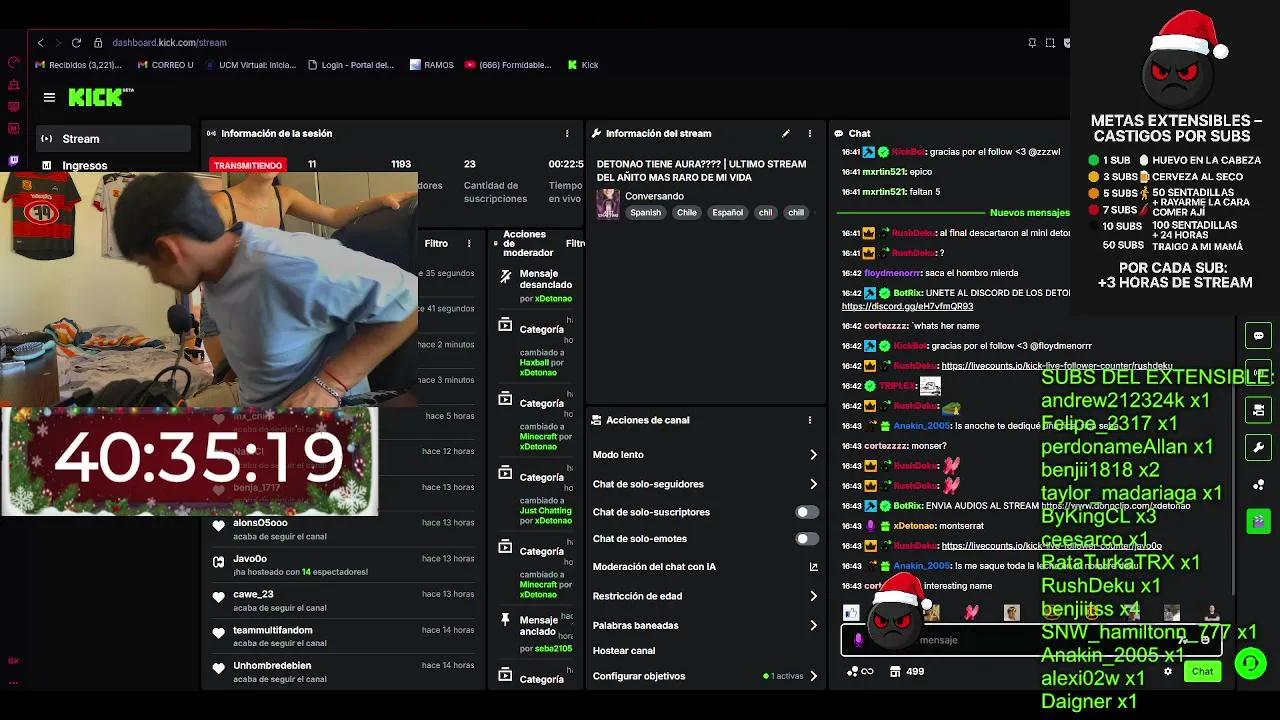1280x720 pixels.
Task: Toggle Chat de solo-emotes switch
Action: [x=807, y=539]
